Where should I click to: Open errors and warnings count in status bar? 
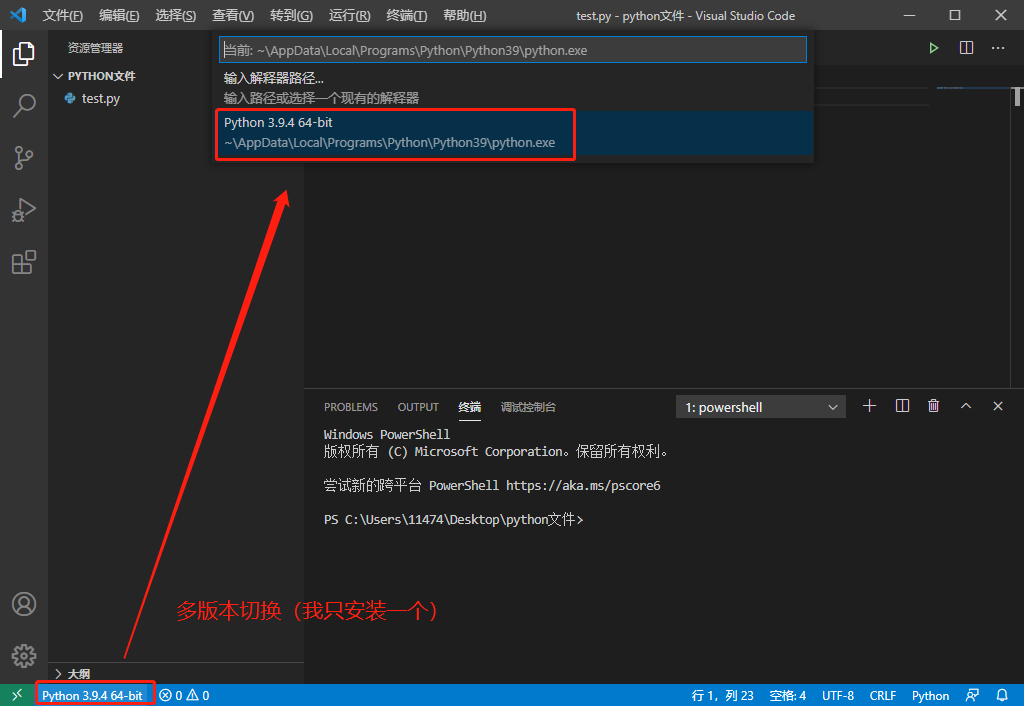click(184, 696)
